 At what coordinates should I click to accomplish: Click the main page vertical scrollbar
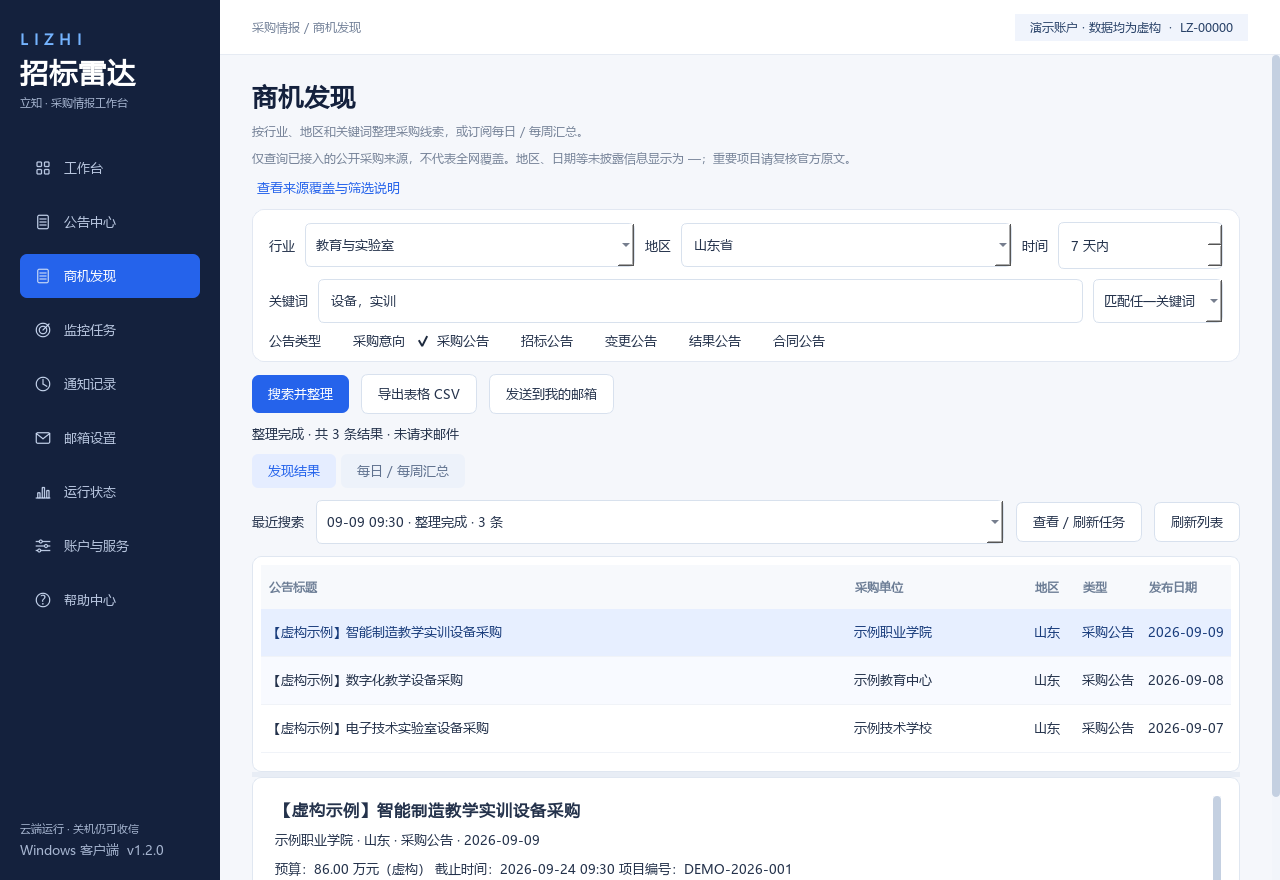[1275, 426]
